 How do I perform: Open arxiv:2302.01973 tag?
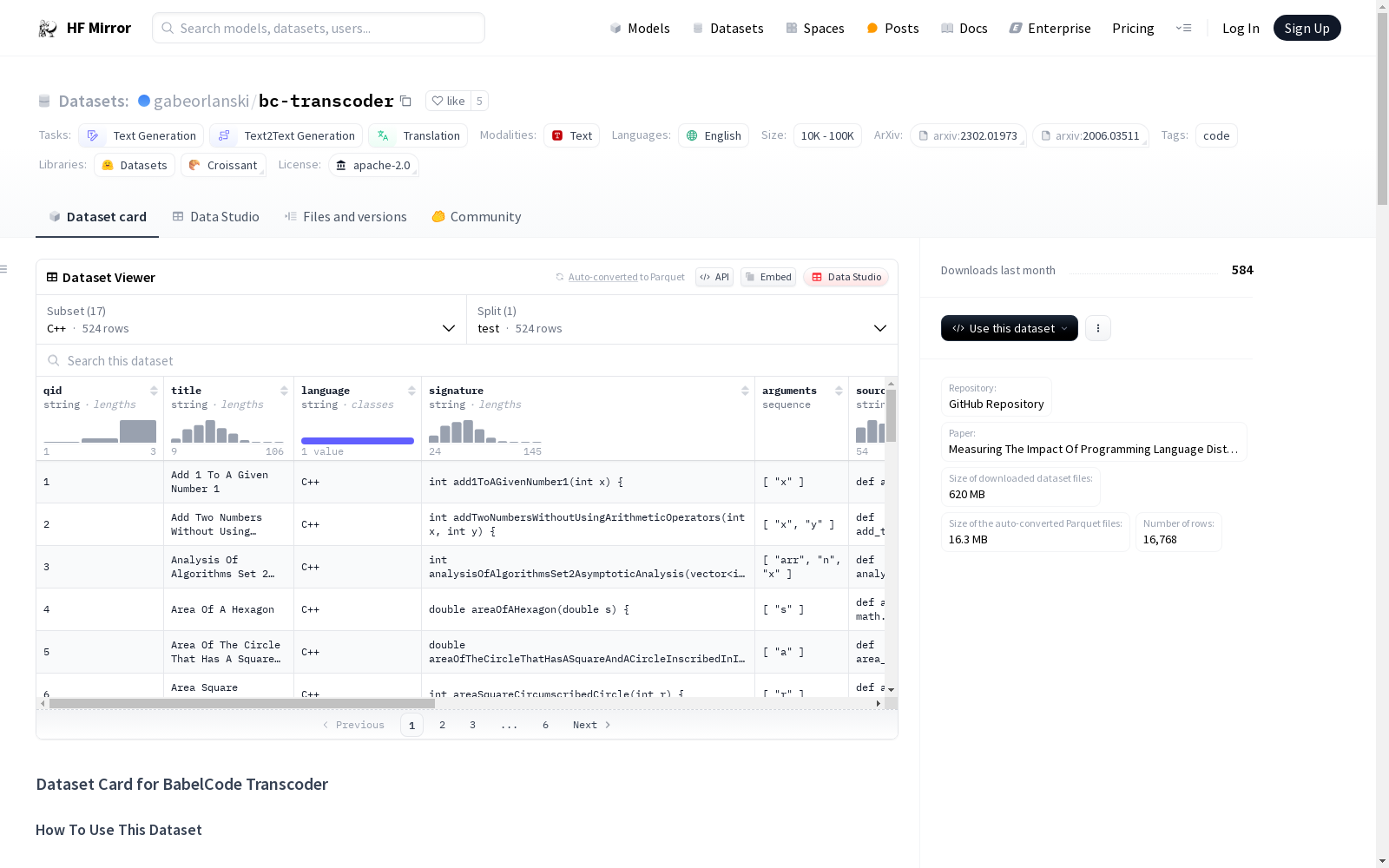(x=968, y=135)
